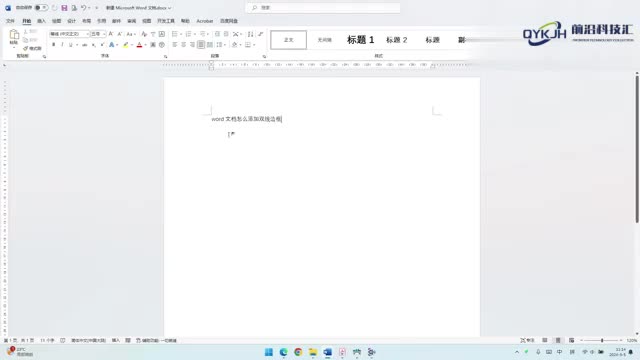Sort the selected text
Viewport: 640px width, 360px height.
pyautogui.click(x=251, y=34)
